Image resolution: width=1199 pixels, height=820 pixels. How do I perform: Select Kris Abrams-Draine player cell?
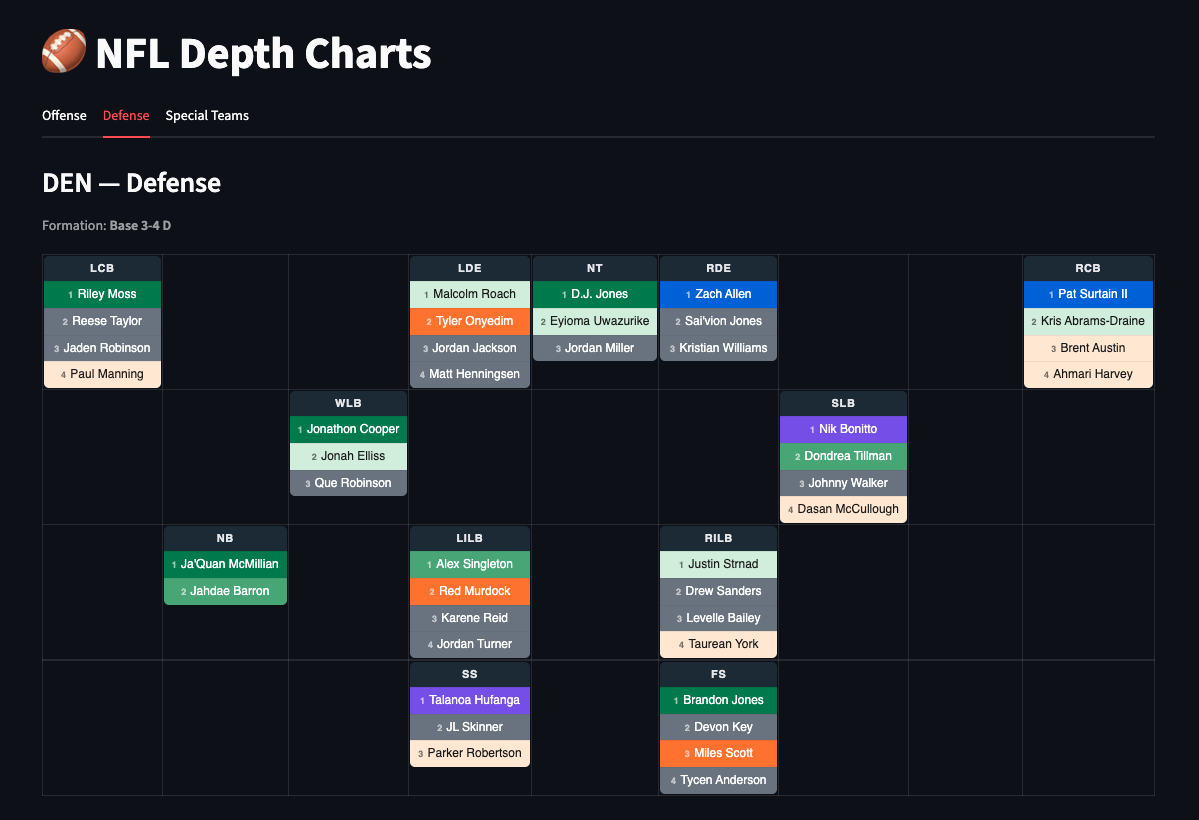pyautogui.click(x=1088, y=321)
